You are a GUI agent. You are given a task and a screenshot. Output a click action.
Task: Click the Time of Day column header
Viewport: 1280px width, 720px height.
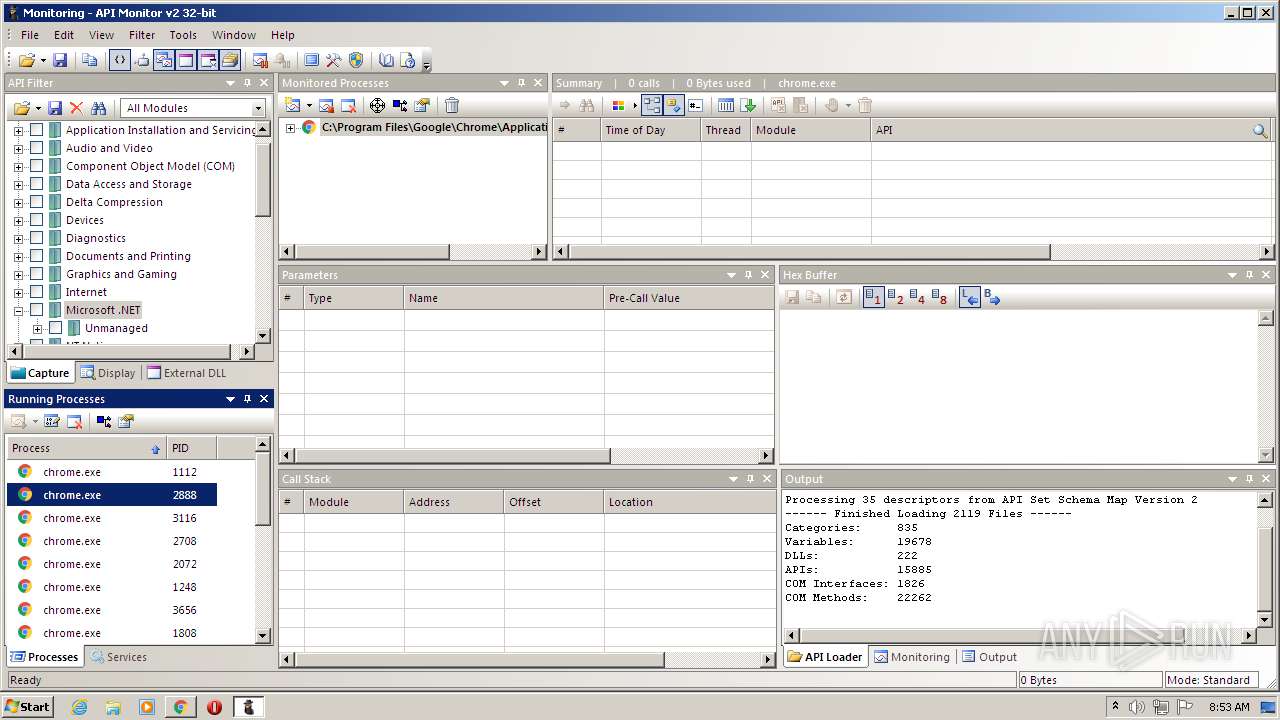point(650,130)
